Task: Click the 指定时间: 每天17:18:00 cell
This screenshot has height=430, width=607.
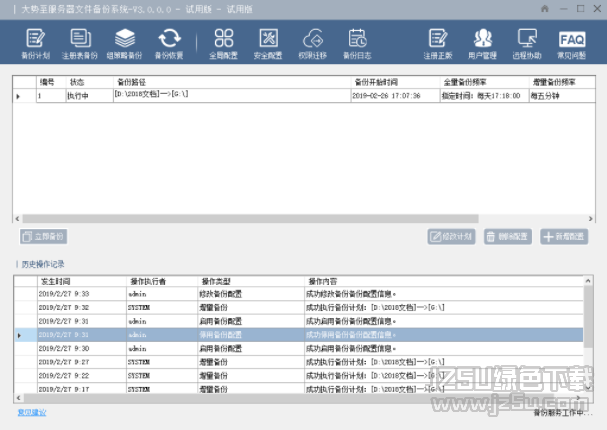Action: (485, 96)
